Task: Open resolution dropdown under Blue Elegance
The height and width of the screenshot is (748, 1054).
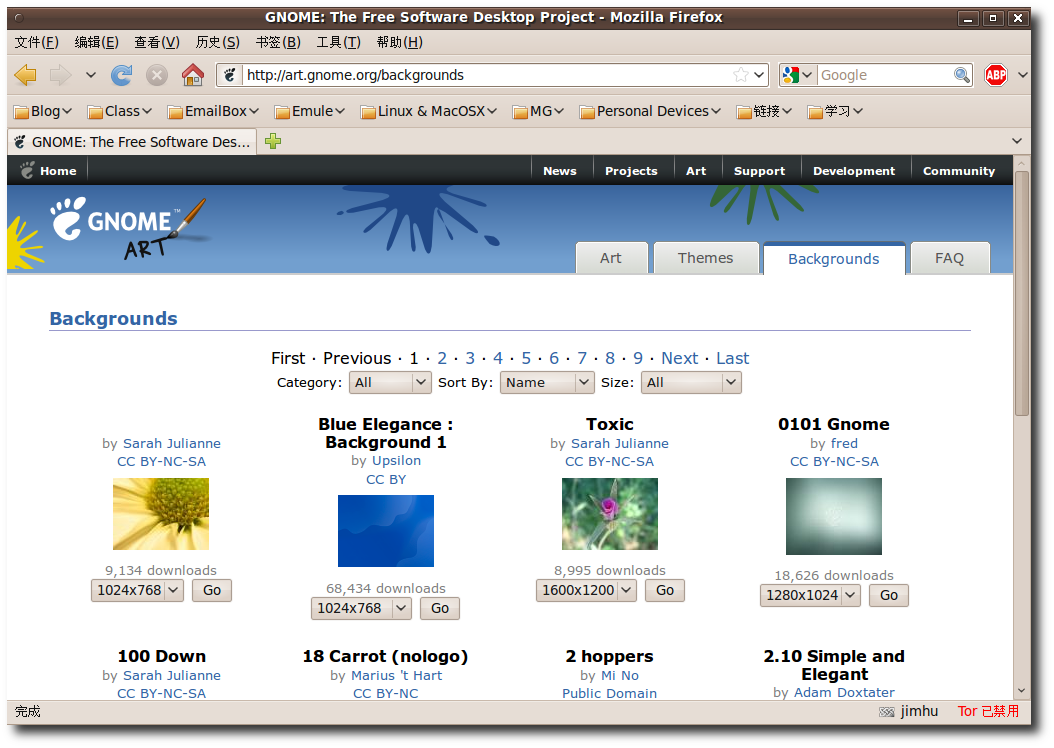Action: (361, 608)
